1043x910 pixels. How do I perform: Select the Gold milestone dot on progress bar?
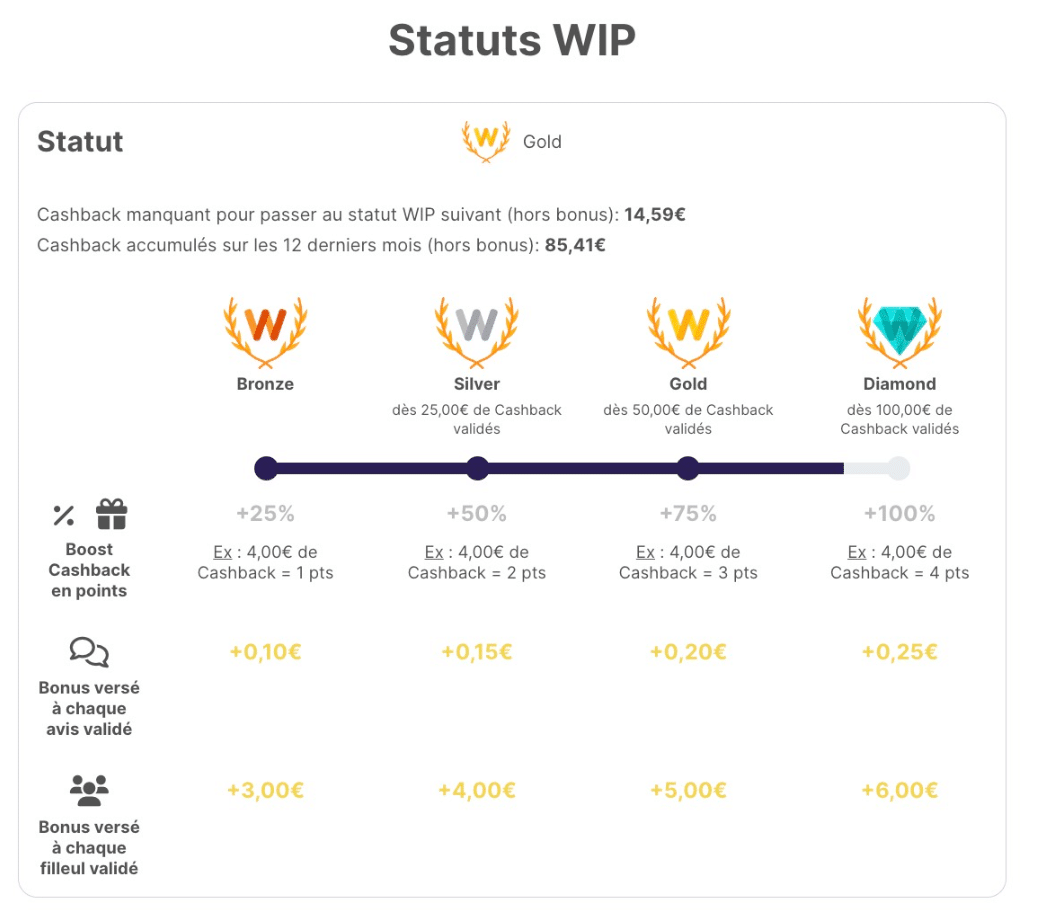688,468
